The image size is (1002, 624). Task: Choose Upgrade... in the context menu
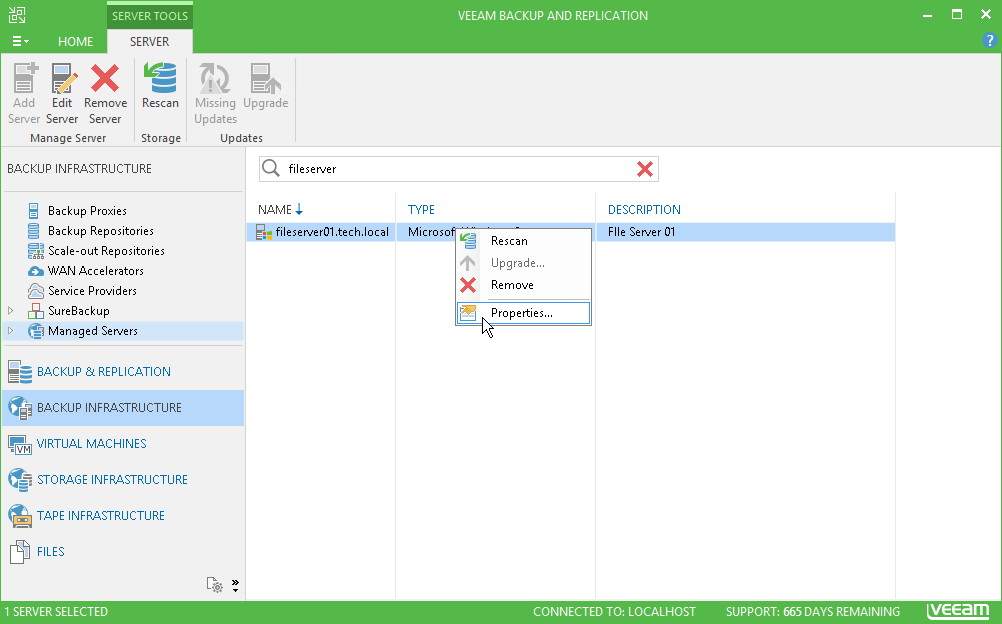(523, 263)
